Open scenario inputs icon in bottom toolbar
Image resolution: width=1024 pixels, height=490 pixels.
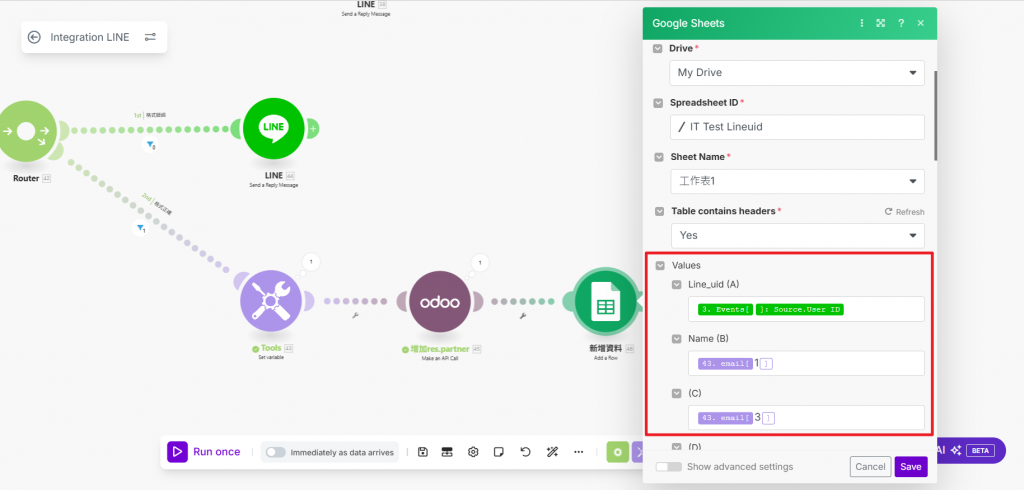447,452
